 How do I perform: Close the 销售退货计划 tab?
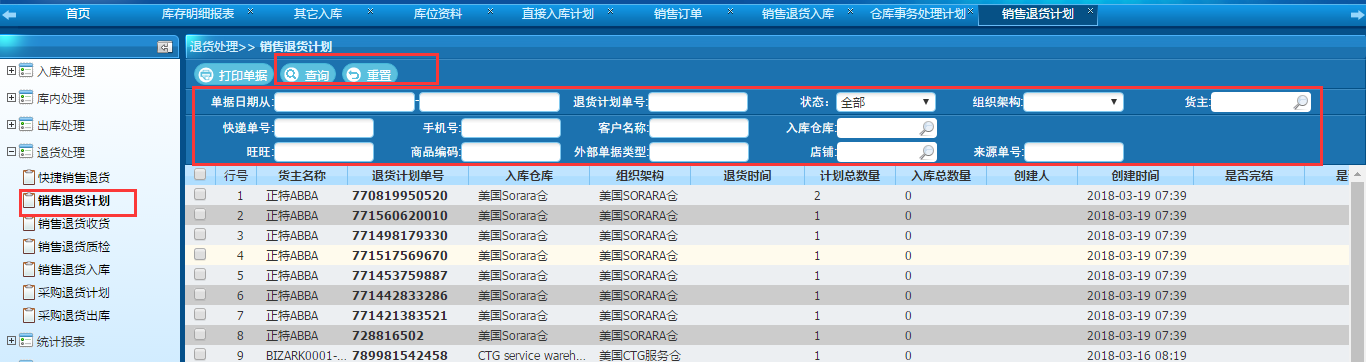click(x=1090, y=9)
